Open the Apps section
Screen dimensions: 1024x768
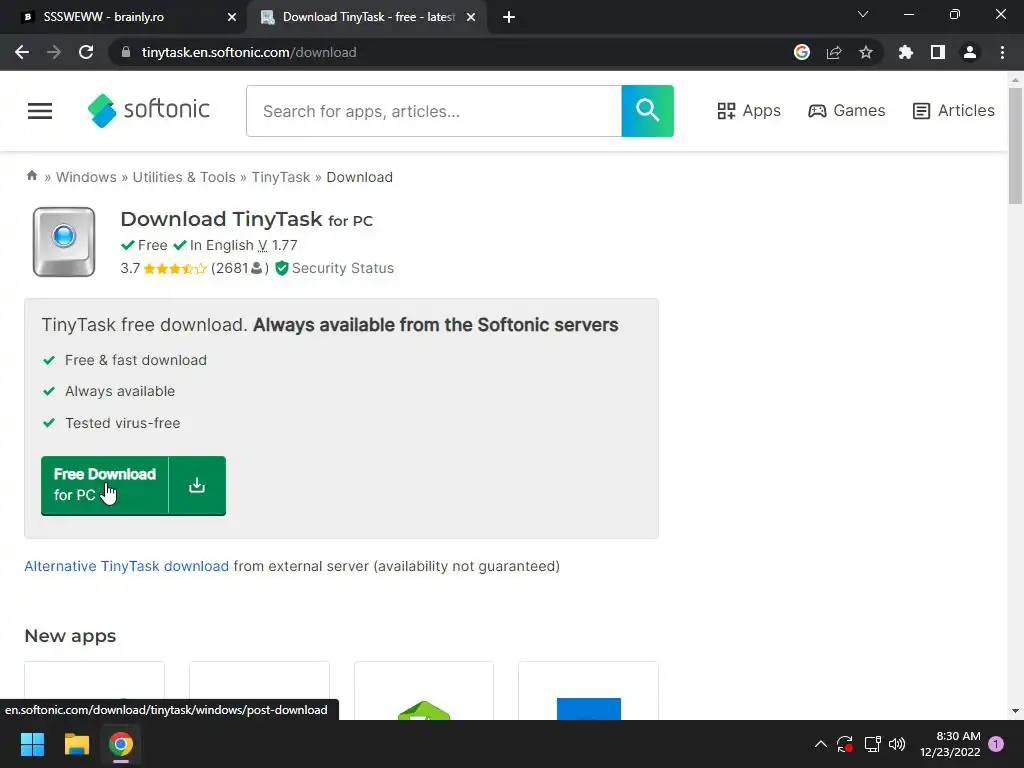748,111
